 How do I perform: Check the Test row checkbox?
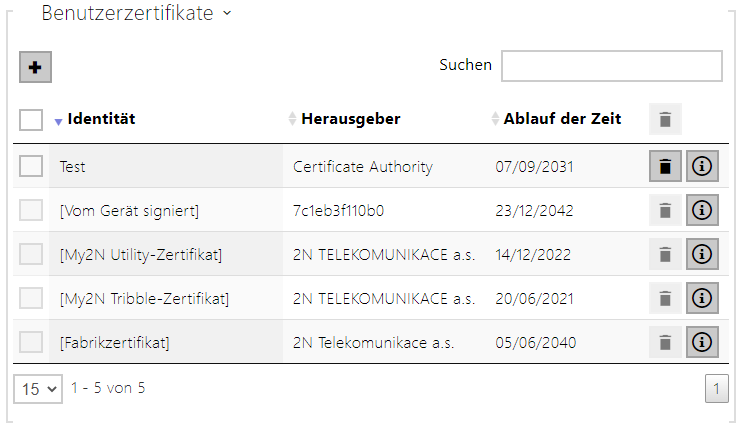31,166
